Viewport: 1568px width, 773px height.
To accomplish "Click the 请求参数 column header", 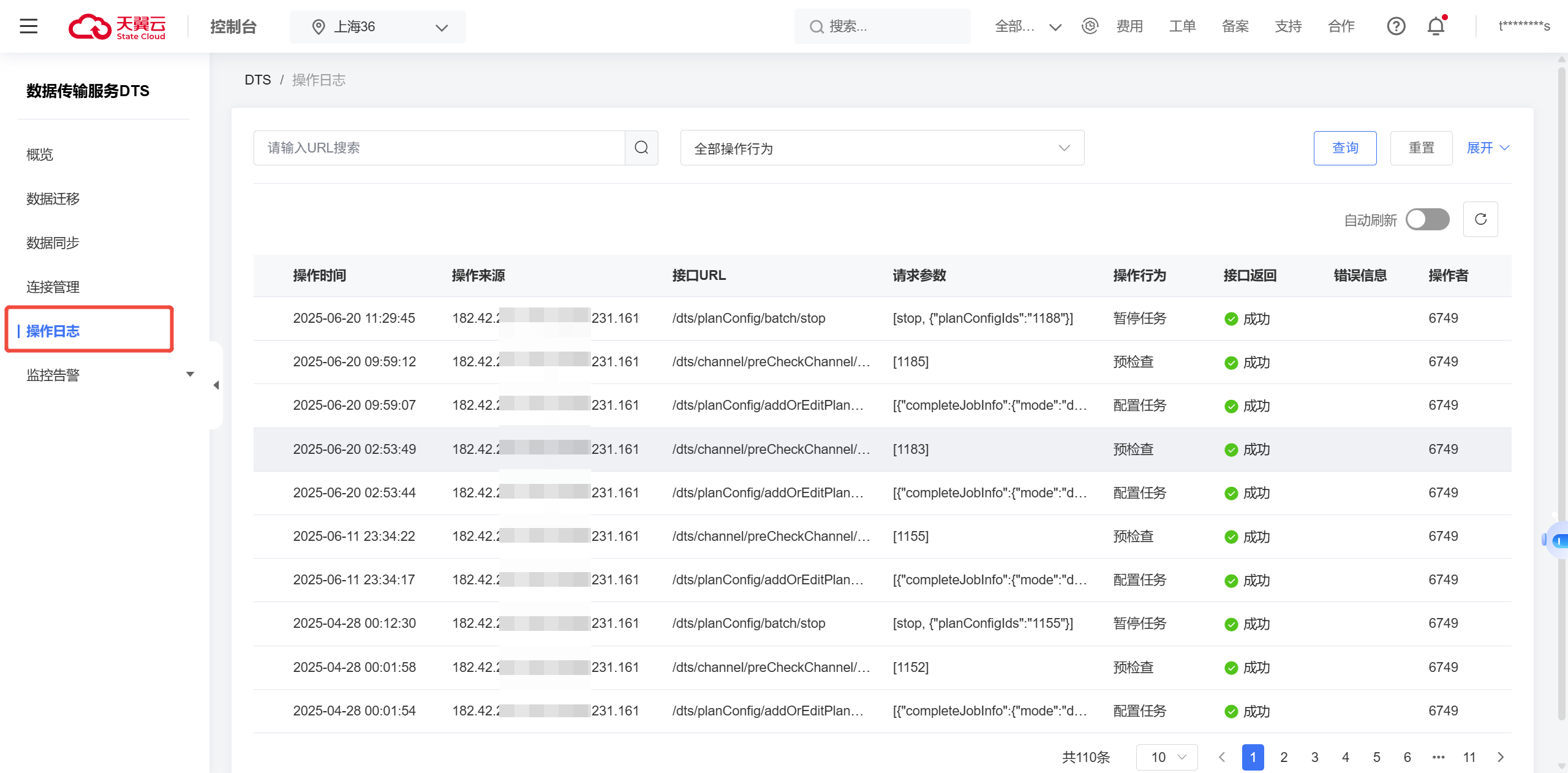I will [919, 276].
